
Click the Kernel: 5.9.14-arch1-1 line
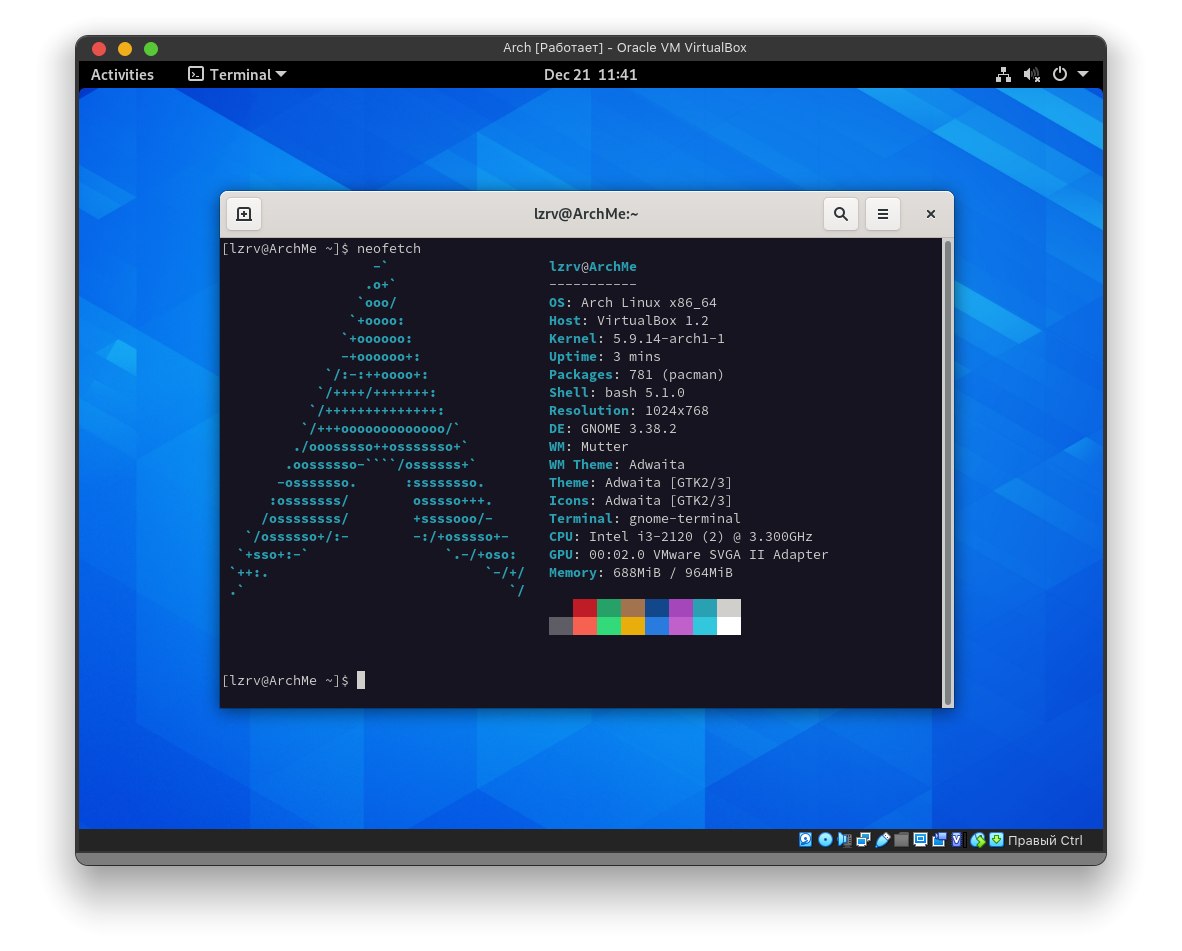point(636,339)
